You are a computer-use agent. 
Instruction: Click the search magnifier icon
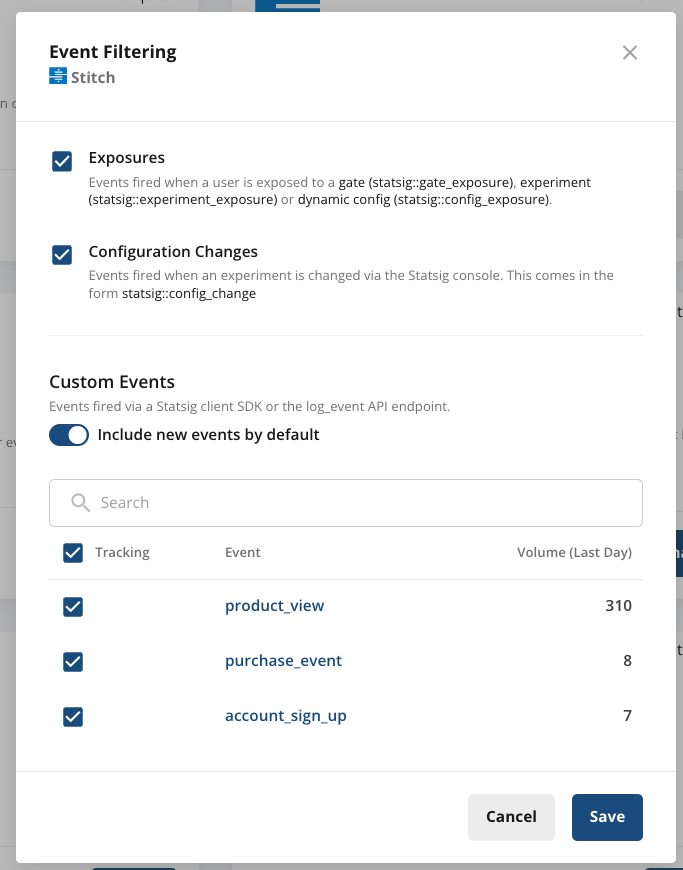pos(79,503)
